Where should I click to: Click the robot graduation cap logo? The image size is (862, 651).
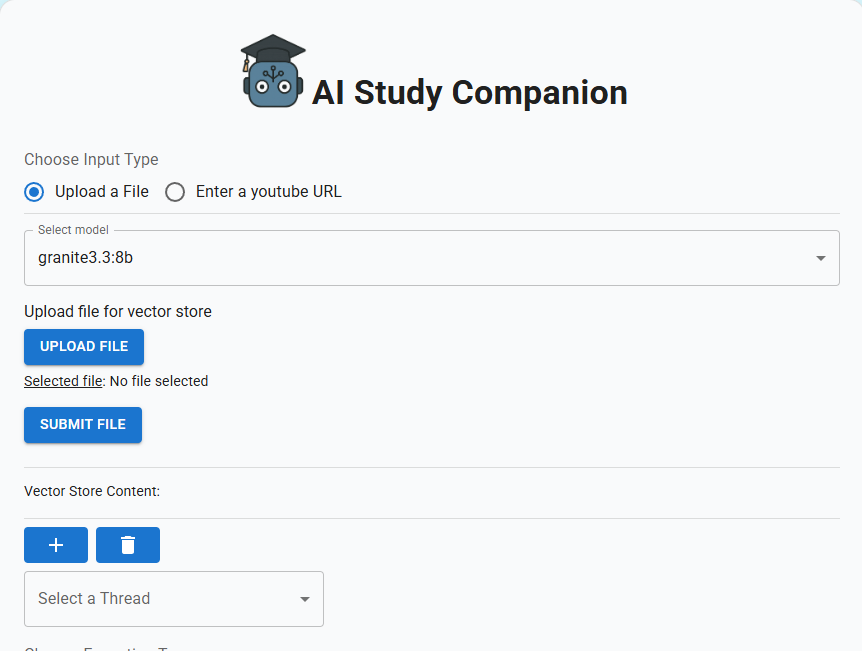(273, 71)
